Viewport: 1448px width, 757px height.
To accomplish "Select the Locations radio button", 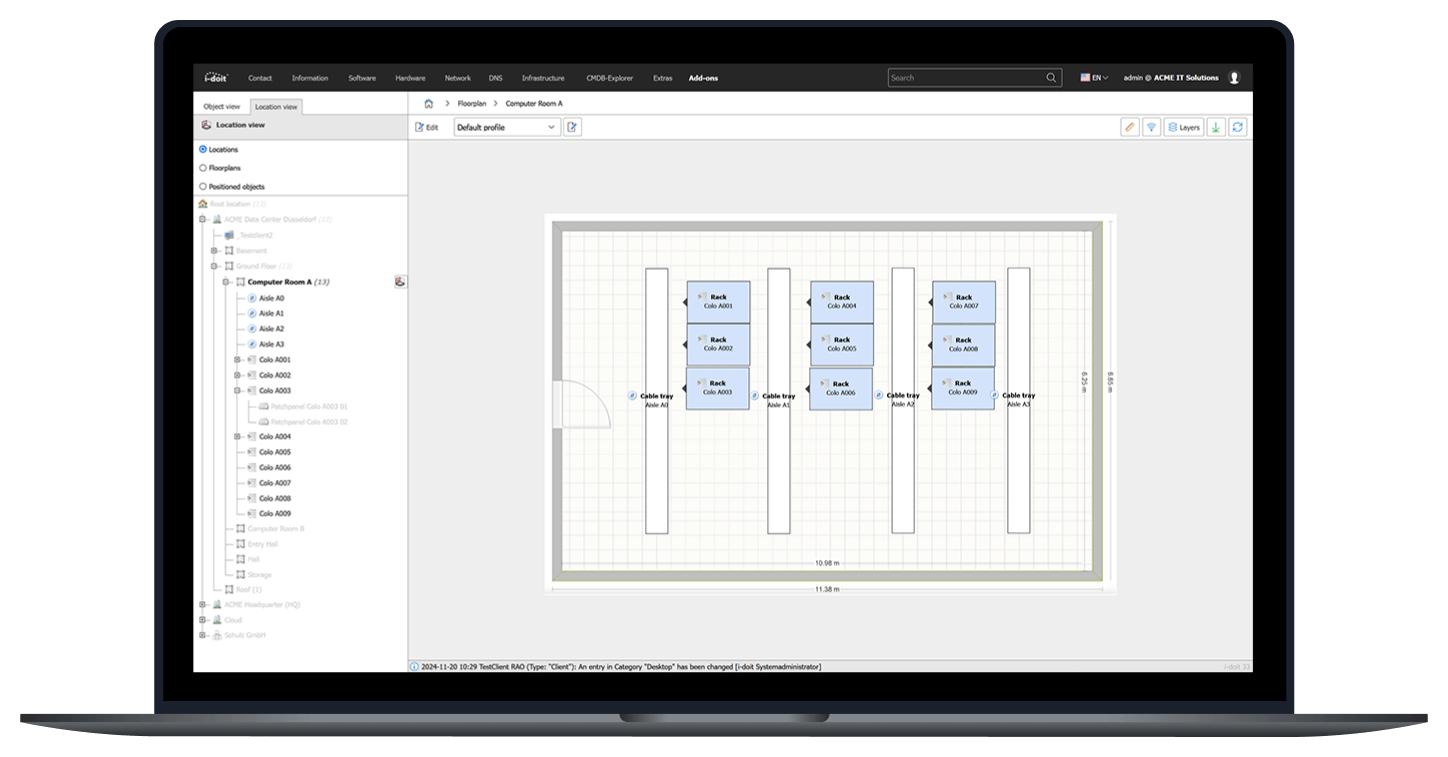I will coord(203,150).
